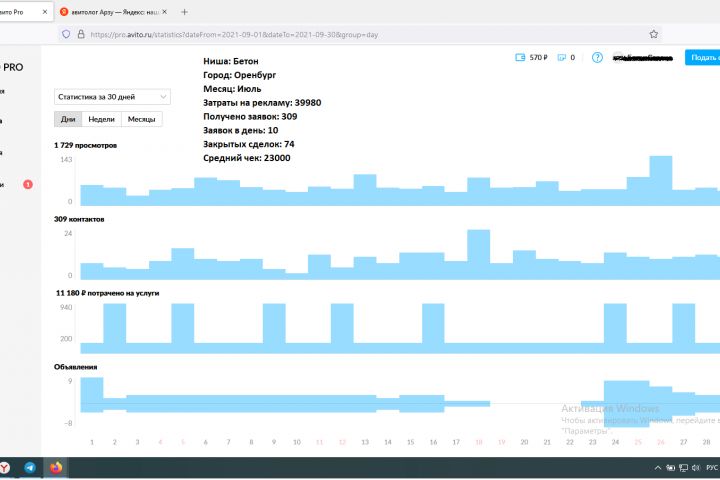Click the РУС language indicator
The height and width of the screenshot is (480, 720).
point(712,468)
